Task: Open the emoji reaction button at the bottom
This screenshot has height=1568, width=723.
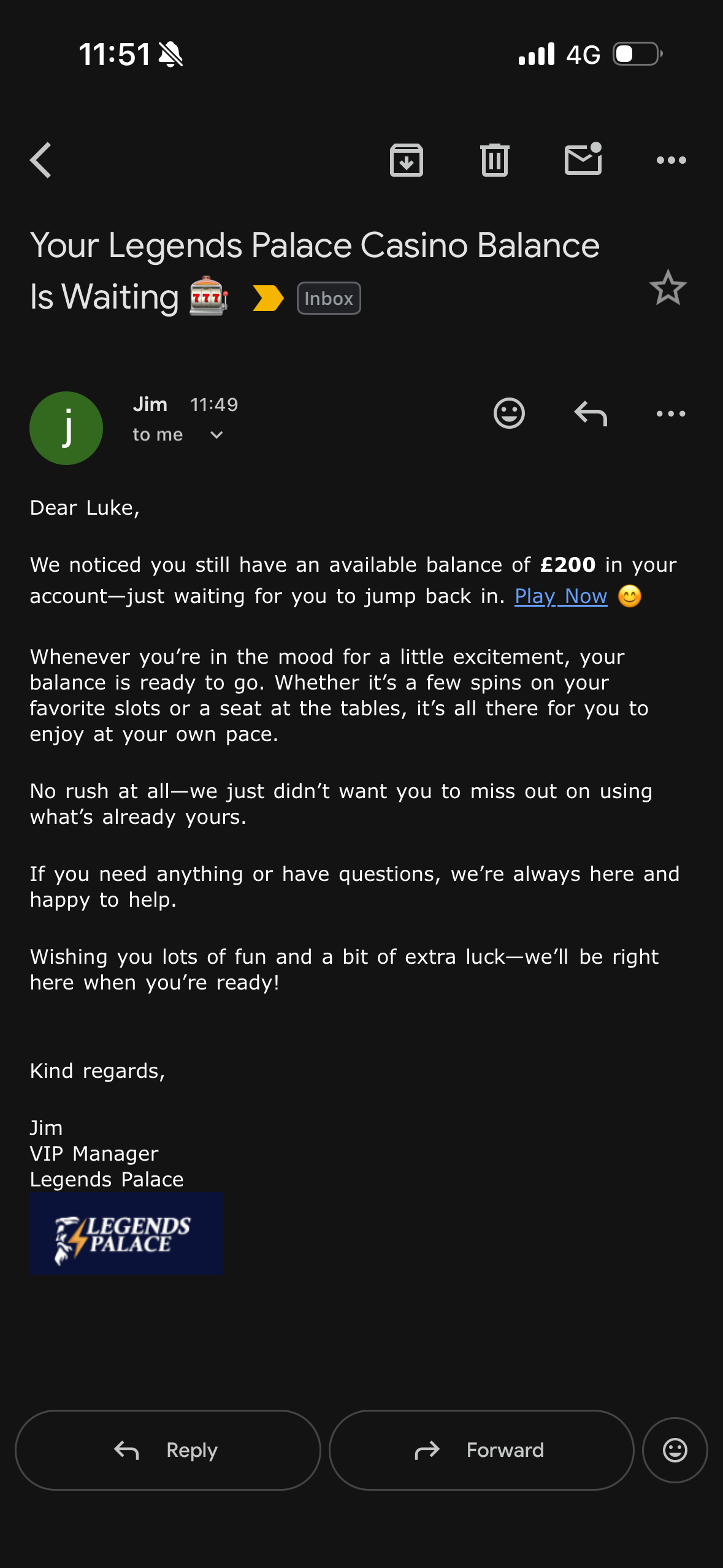Action: (x=675, y=1450)
